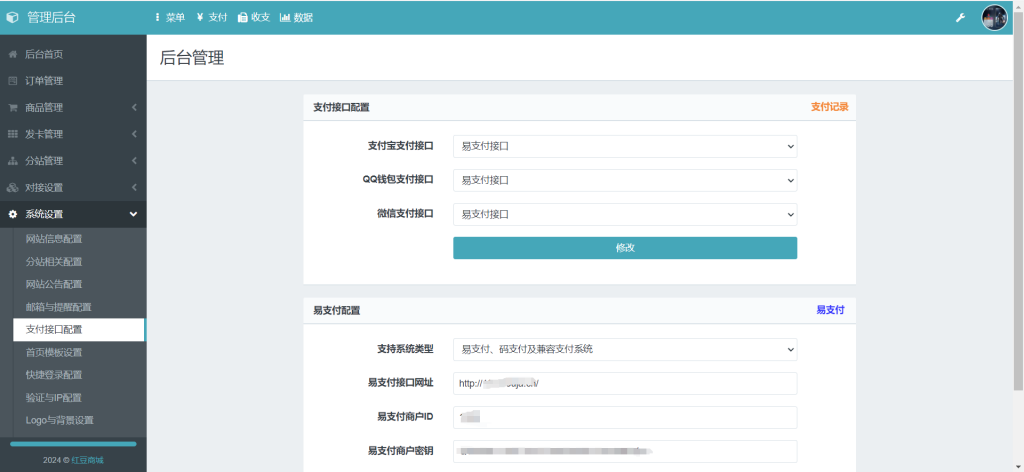This screenshot has height=472, width=1024.
Task: Select 支付接口配置 submenu item
Action: 78,330
